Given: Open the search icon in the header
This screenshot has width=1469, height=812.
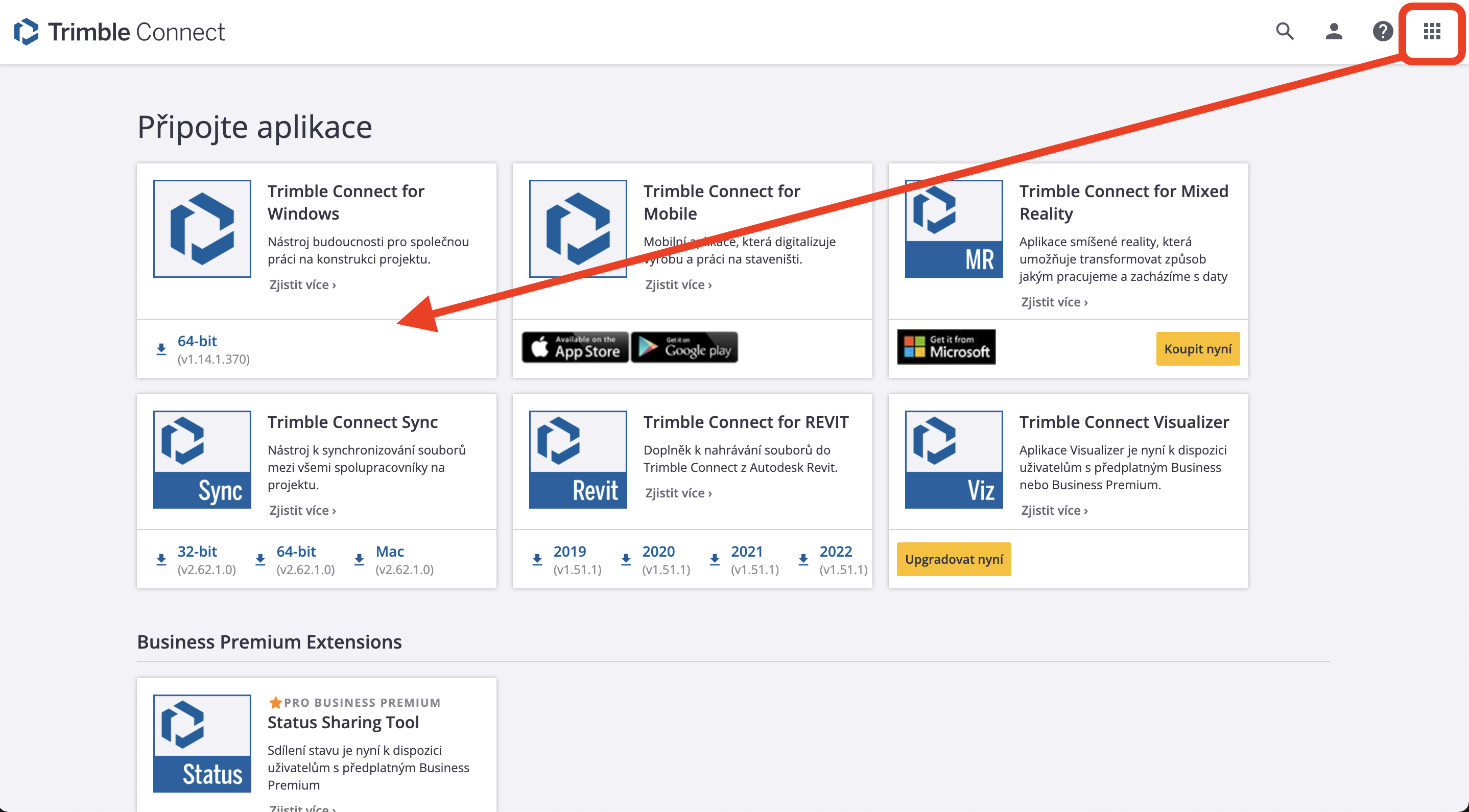Looking at the screenshot, I should 1285,32.
